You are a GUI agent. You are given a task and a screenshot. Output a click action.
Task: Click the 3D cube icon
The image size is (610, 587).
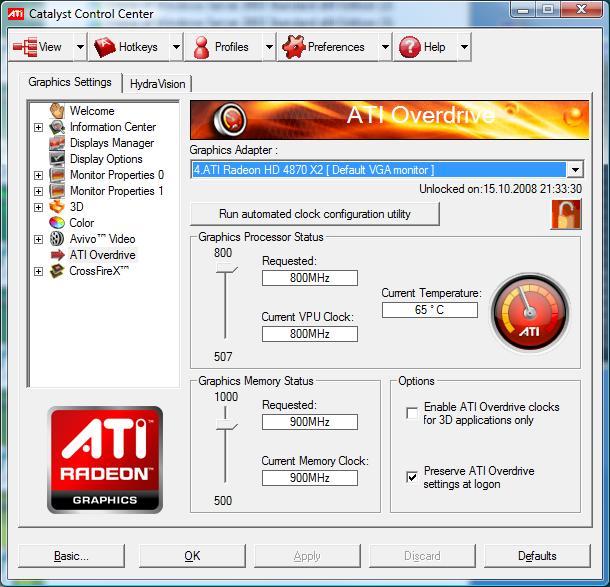click(57, 207)
